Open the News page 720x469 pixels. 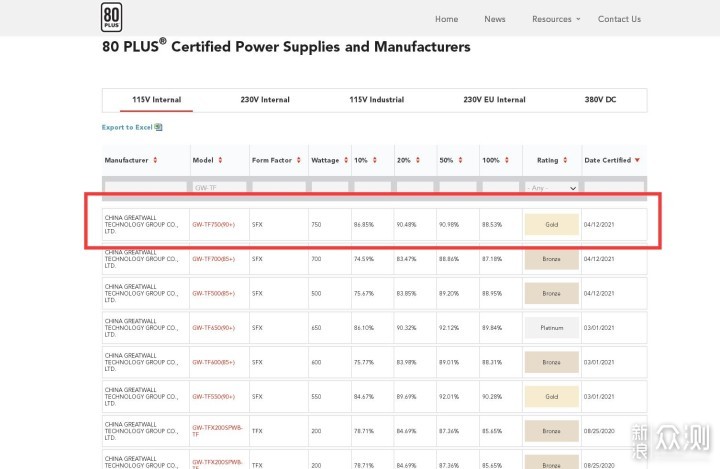click(x=495, y=19)
